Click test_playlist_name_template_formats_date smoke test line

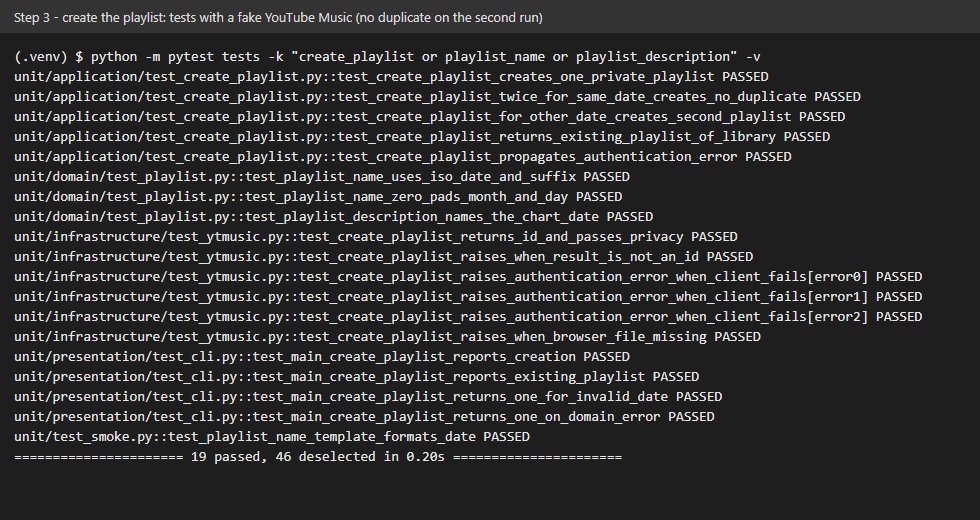tap(272, 436)
